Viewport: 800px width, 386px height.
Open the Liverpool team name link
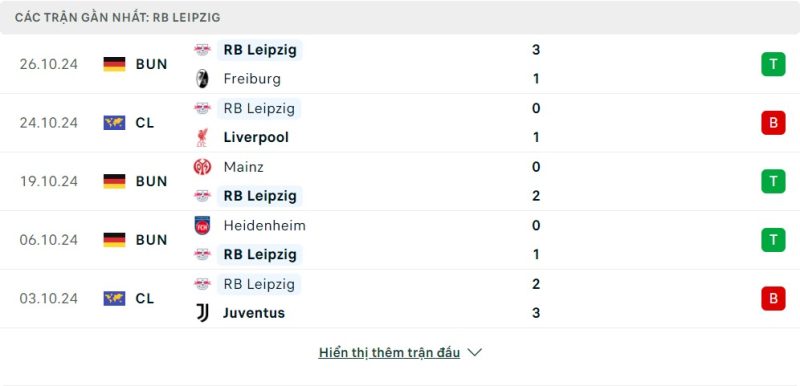point(256,137)
